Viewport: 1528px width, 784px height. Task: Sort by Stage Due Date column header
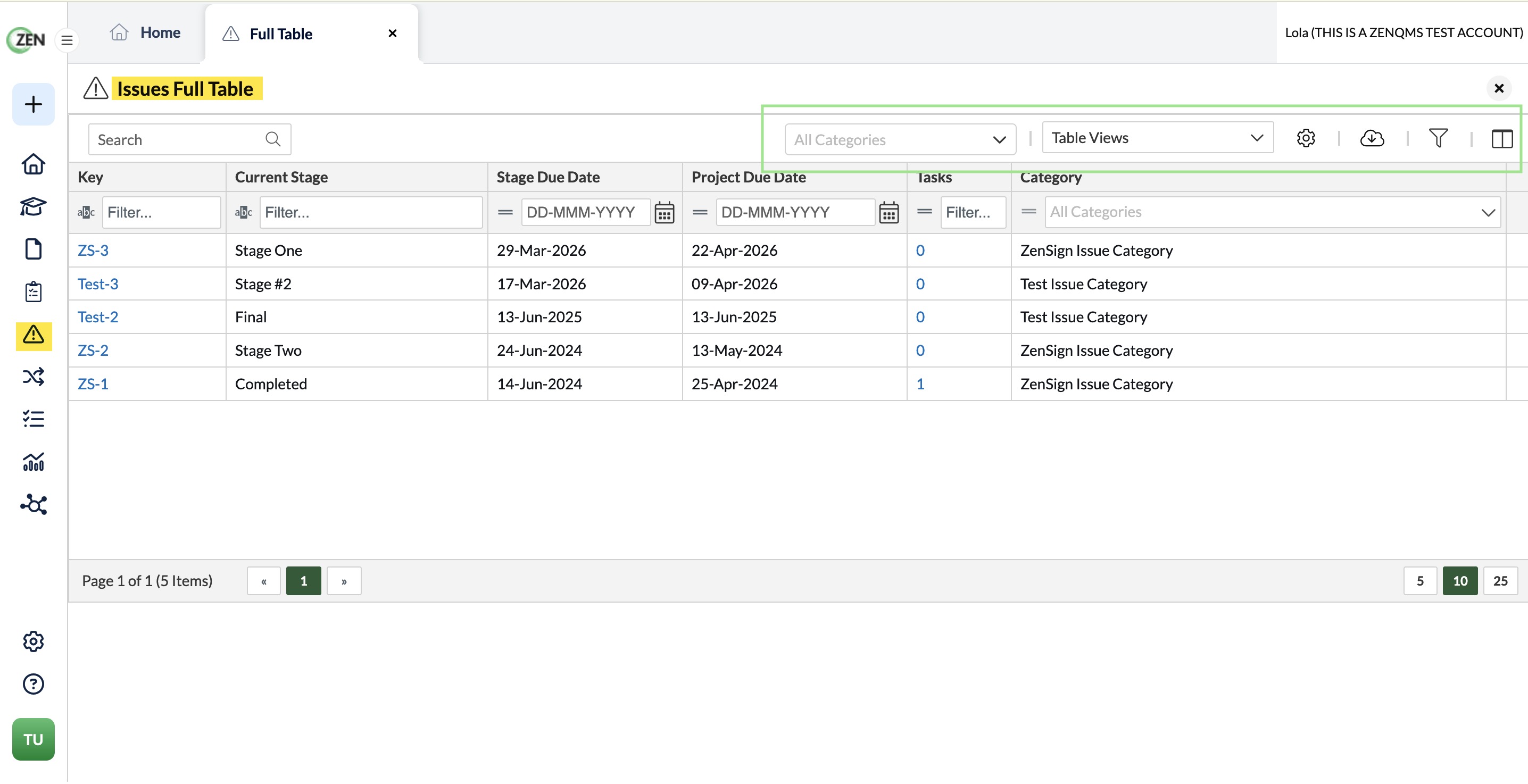pos(548,177)
